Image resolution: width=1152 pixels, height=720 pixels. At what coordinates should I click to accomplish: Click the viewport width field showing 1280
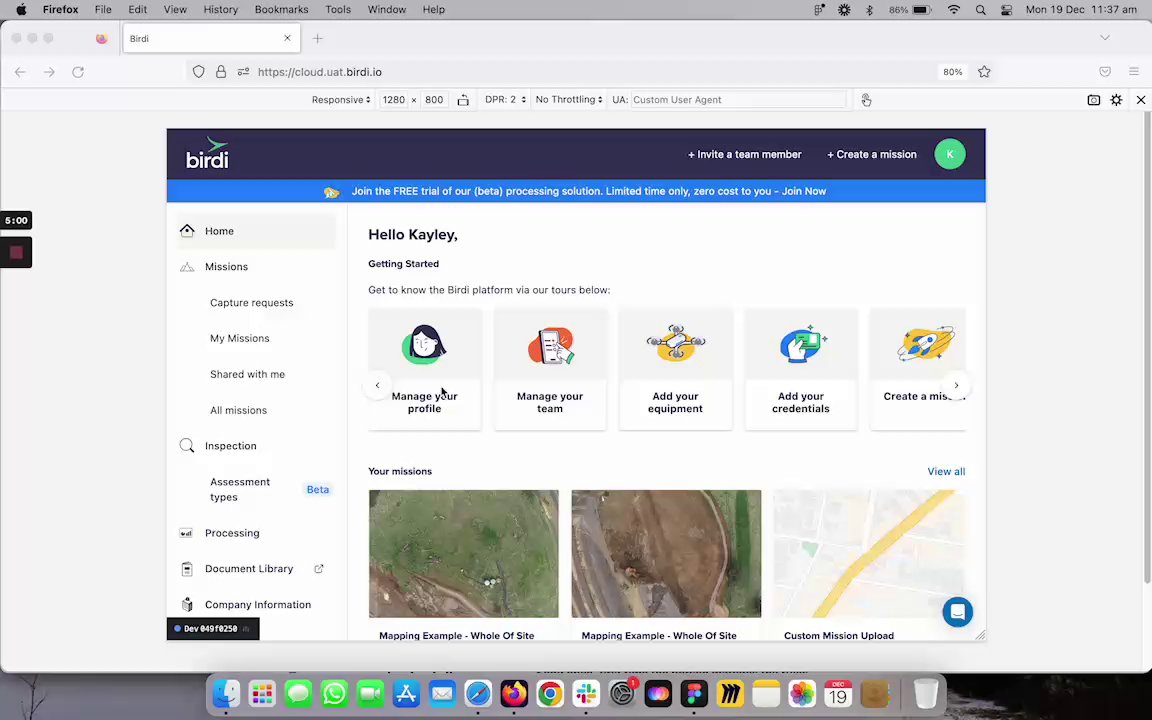[393, 100]
